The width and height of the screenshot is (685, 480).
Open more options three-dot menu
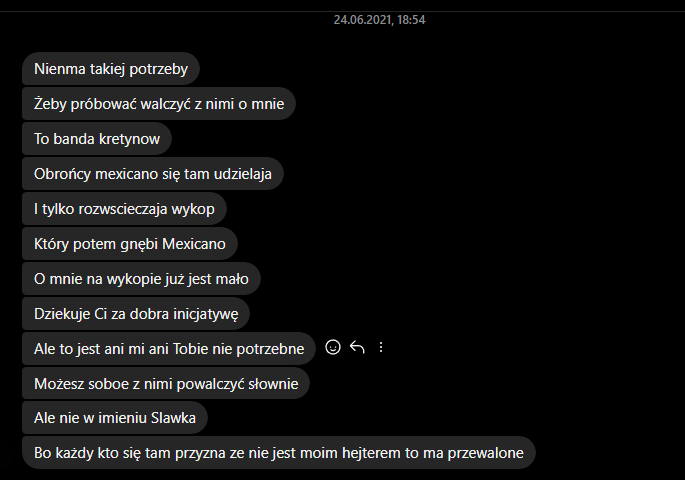pyautogui.click(x=381, y=348)
